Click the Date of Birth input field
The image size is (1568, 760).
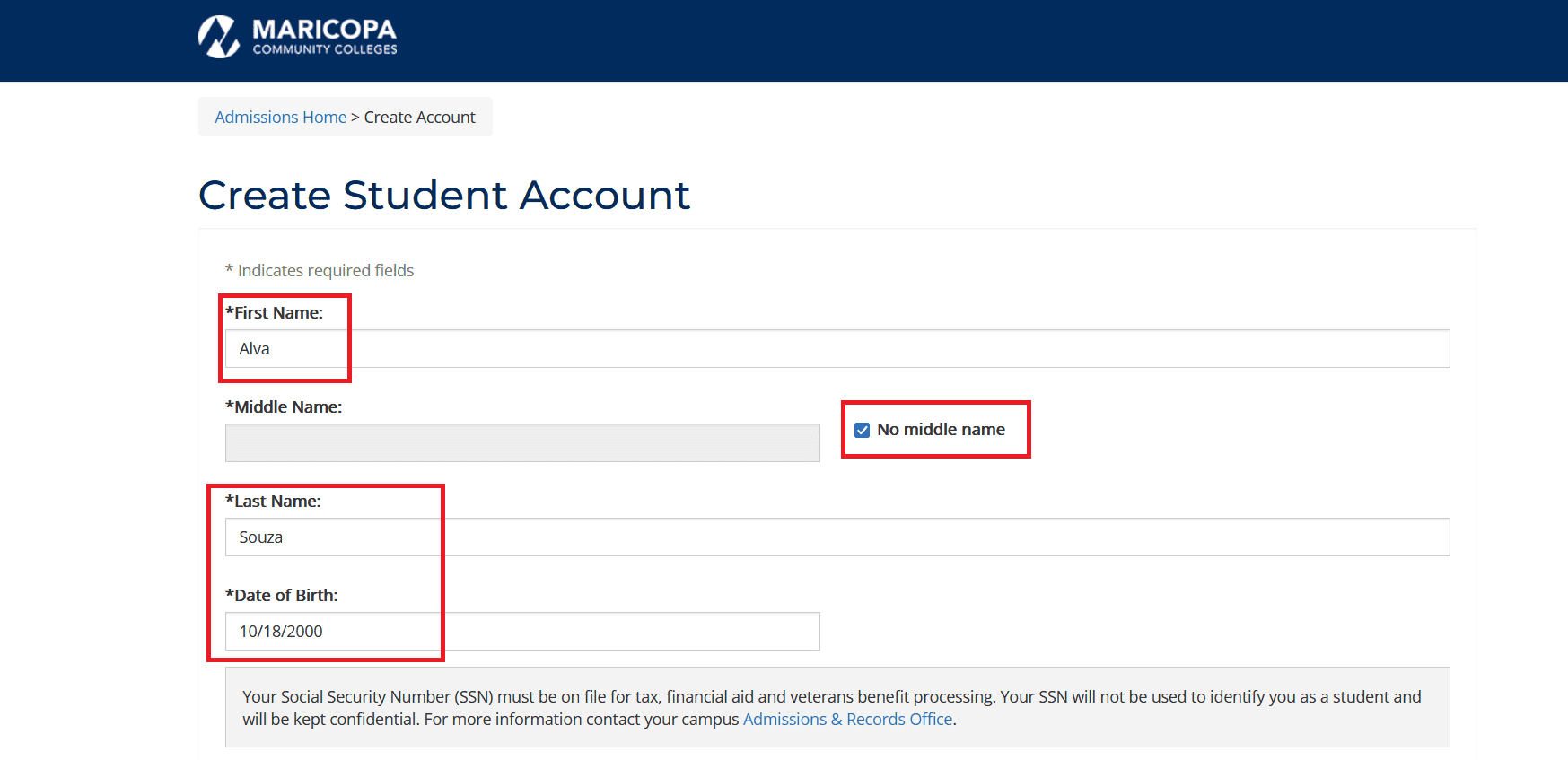click(x=521, y=632)
